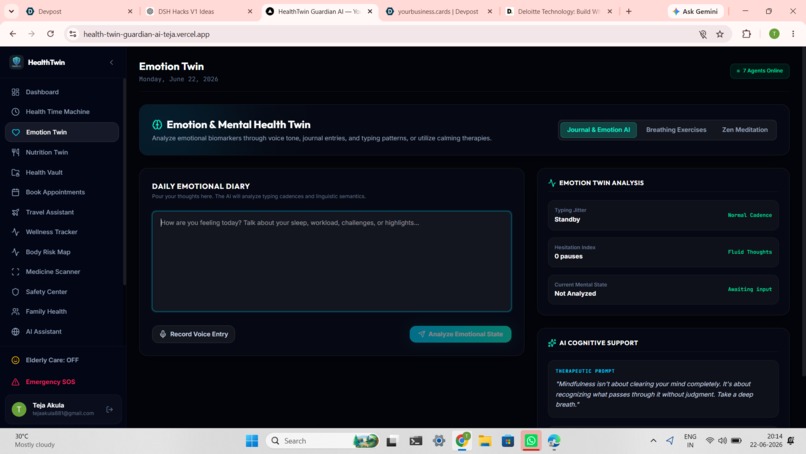The image size is (806, 454).
Task: Click the Body Risk Map icon
Action: coord(15,252)
